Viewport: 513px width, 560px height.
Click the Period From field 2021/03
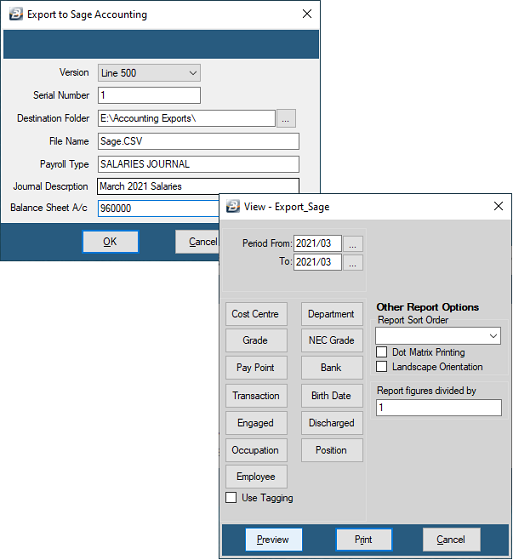pos(318,244)
